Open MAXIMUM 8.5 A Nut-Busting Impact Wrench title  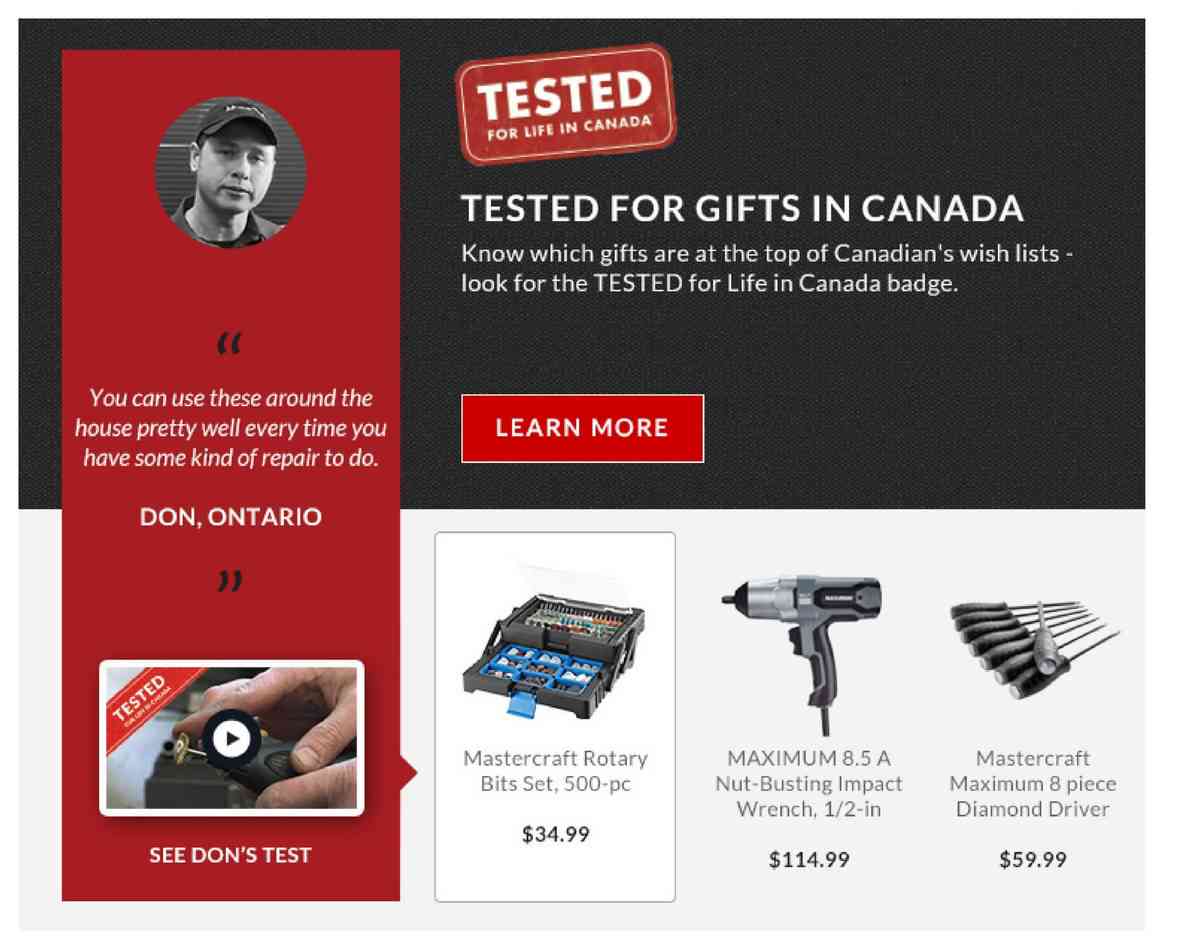click(x=808, y=784)
